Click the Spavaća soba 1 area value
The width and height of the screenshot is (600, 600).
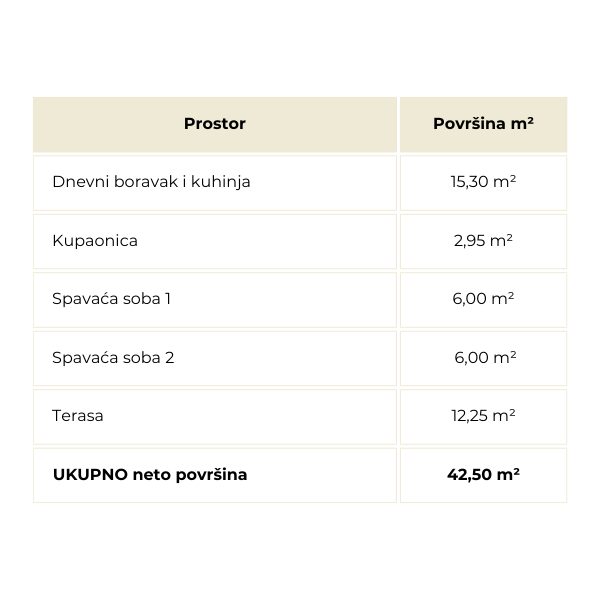coord(483,299)
